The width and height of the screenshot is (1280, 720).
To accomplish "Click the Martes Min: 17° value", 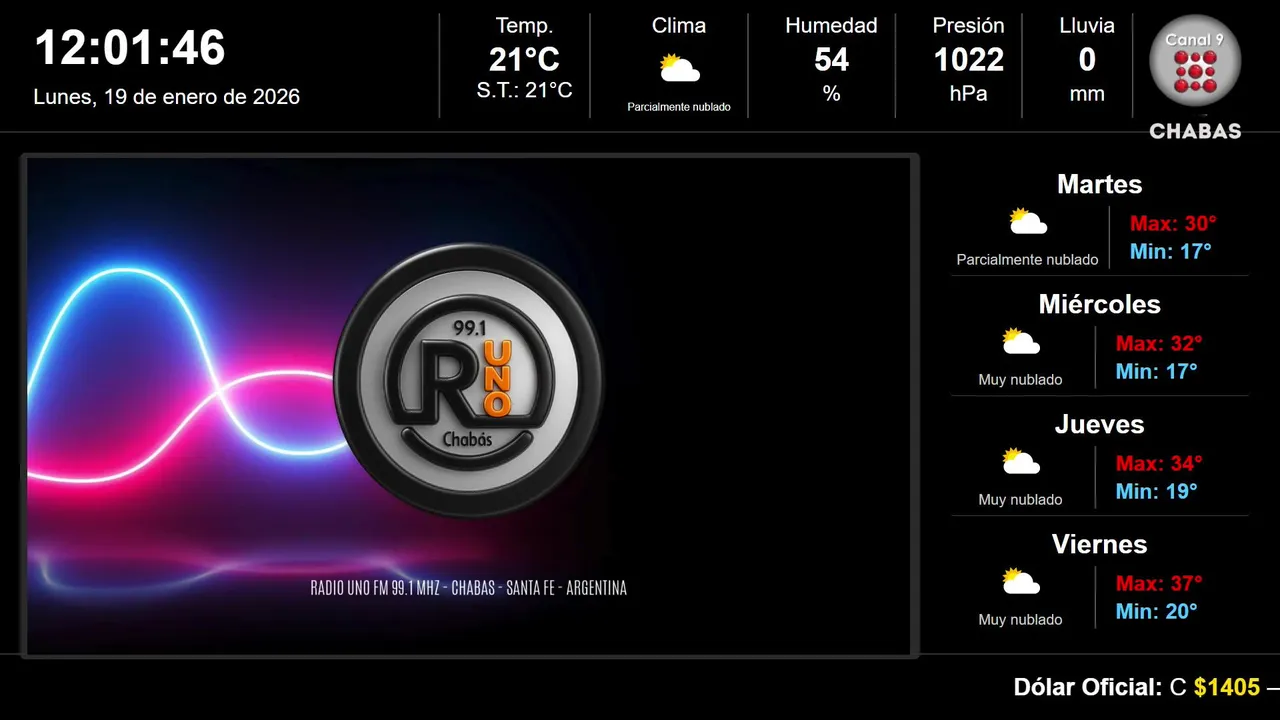I will coord(1170,252).
